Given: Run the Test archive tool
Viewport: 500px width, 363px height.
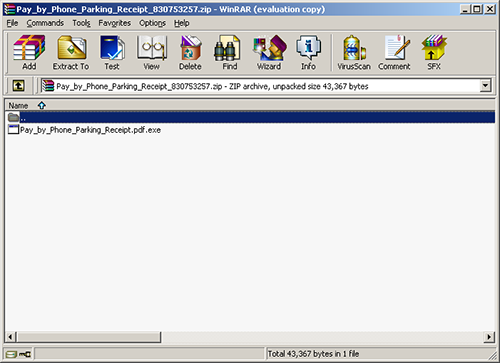Looking at the screenshot, I should [x=112, y=53].
